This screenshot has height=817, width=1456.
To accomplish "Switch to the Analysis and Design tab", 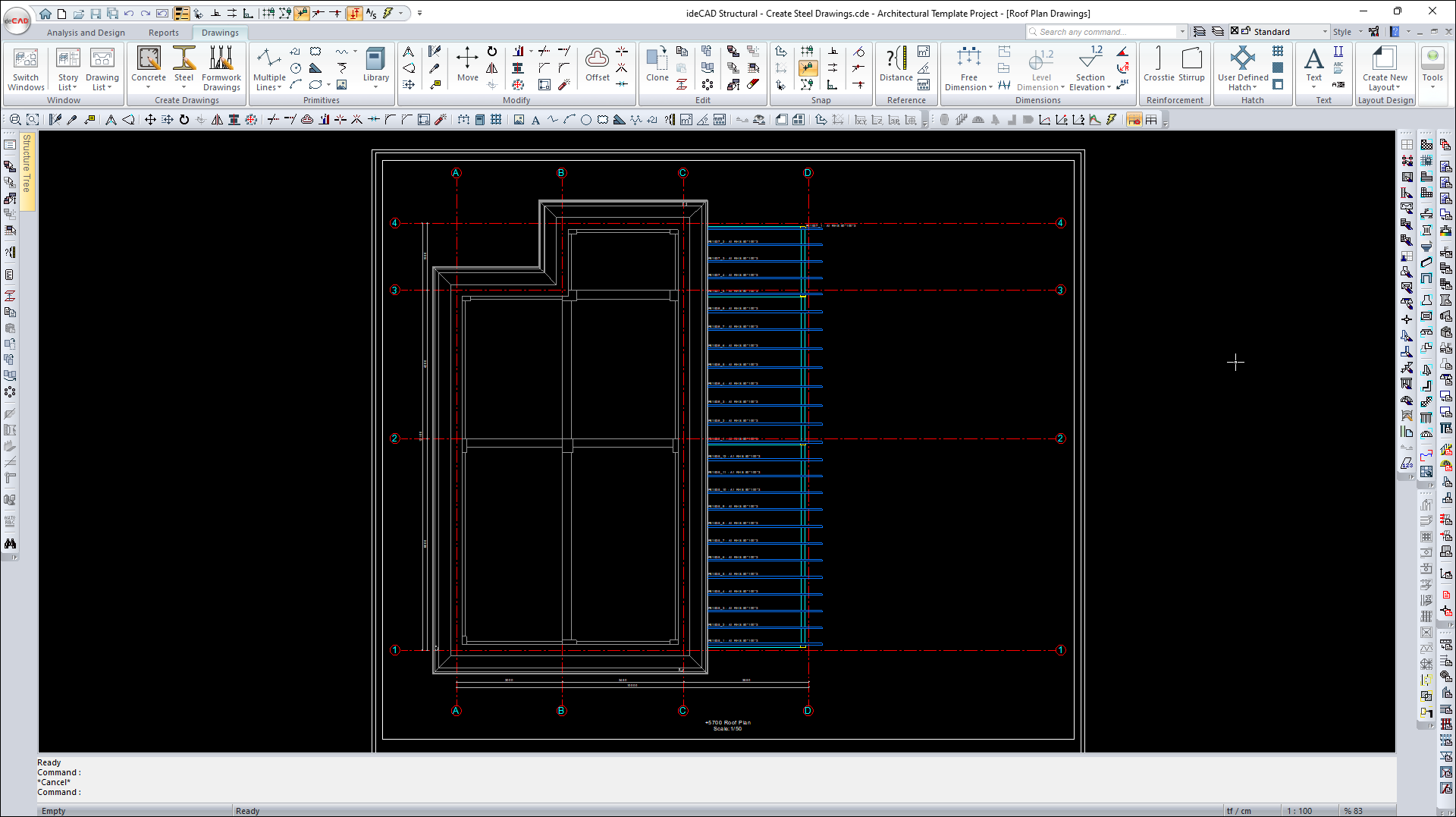I will [86, 33].
